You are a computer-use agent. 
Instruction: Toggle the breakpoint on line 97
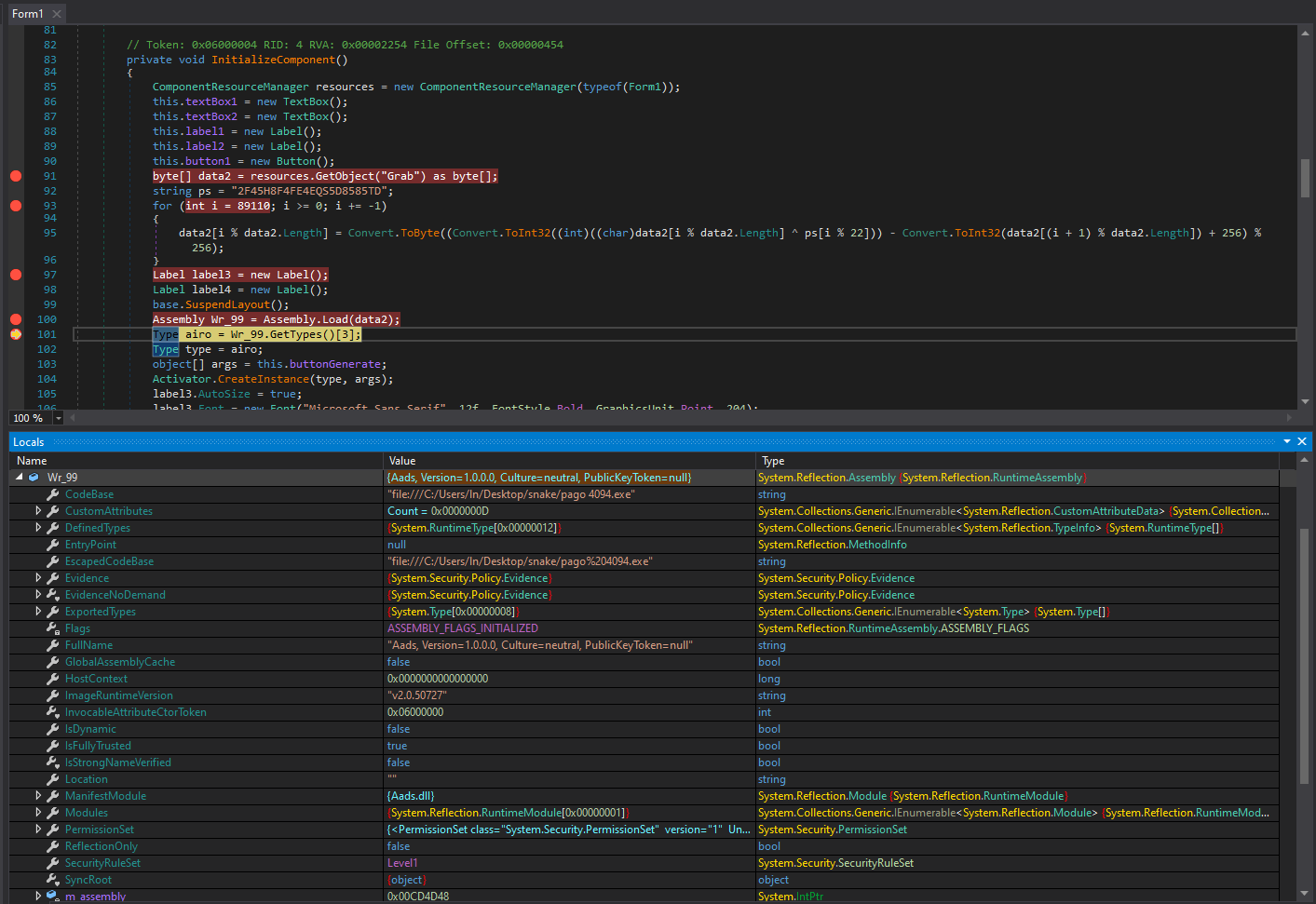pyautogui.click(x=16, y=275)
